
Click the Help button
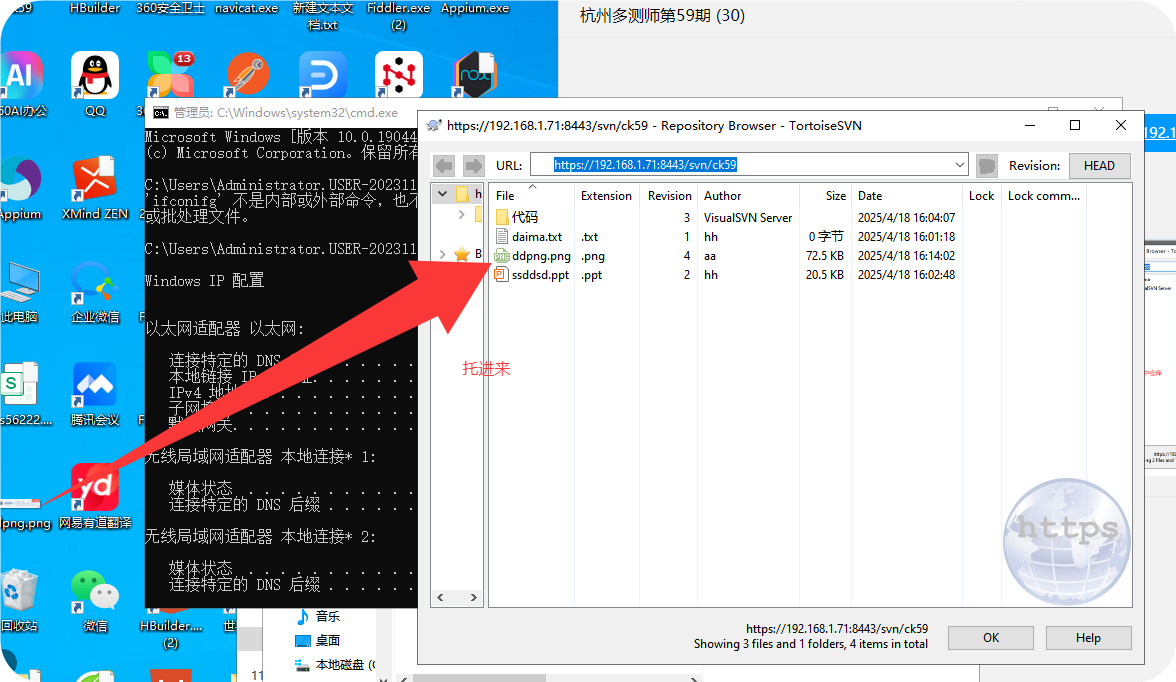[x=1088, y=638]
